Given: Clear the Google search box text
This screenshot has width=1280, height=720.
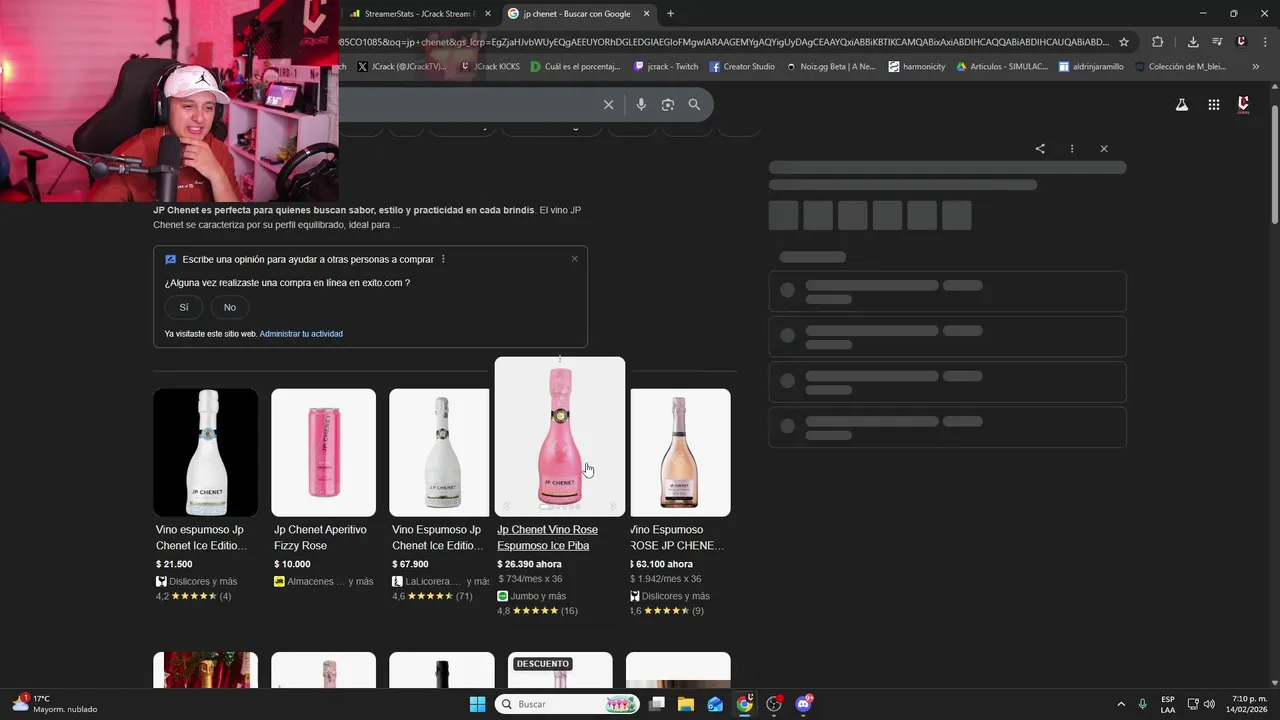Looking at the screenshot, I should pyautogui.click(x=608, y=105).
